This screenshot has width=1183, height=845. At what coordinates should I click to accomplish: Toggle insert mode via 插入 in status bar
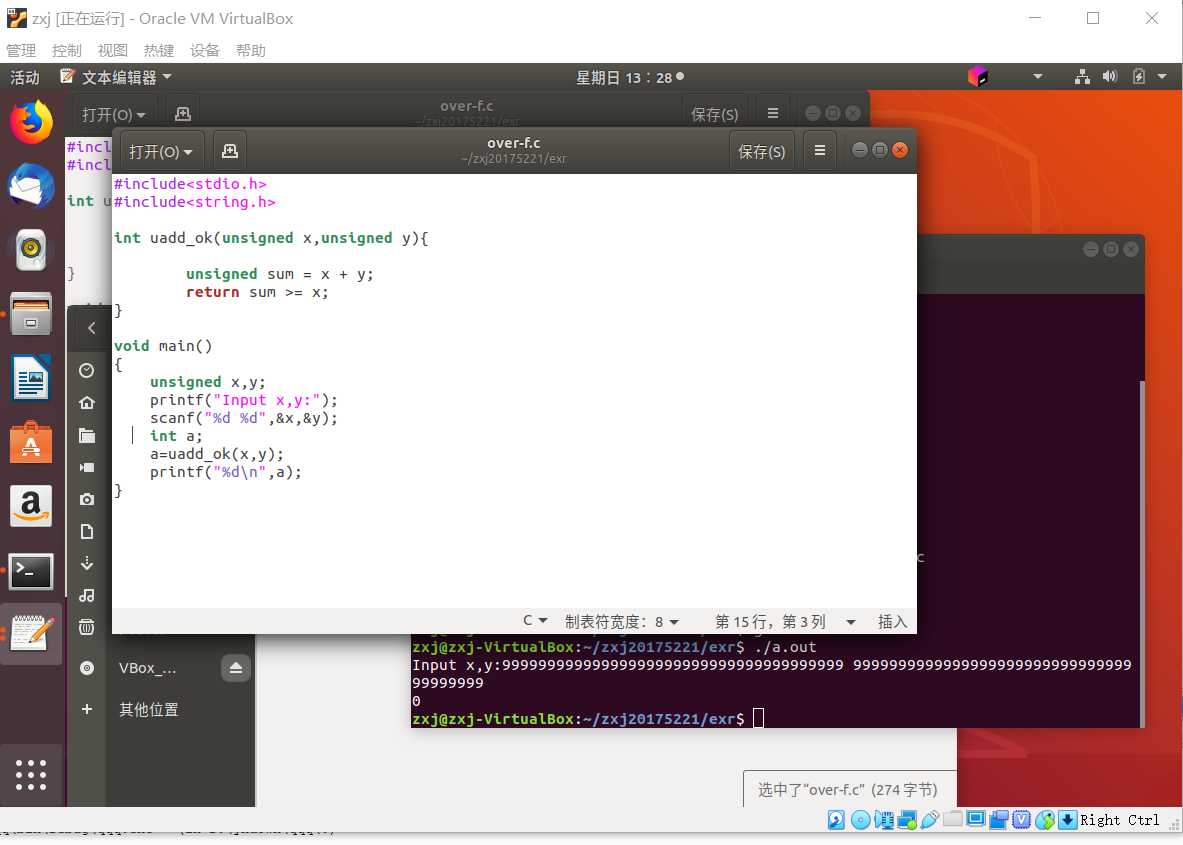click(x=892, y=622)
